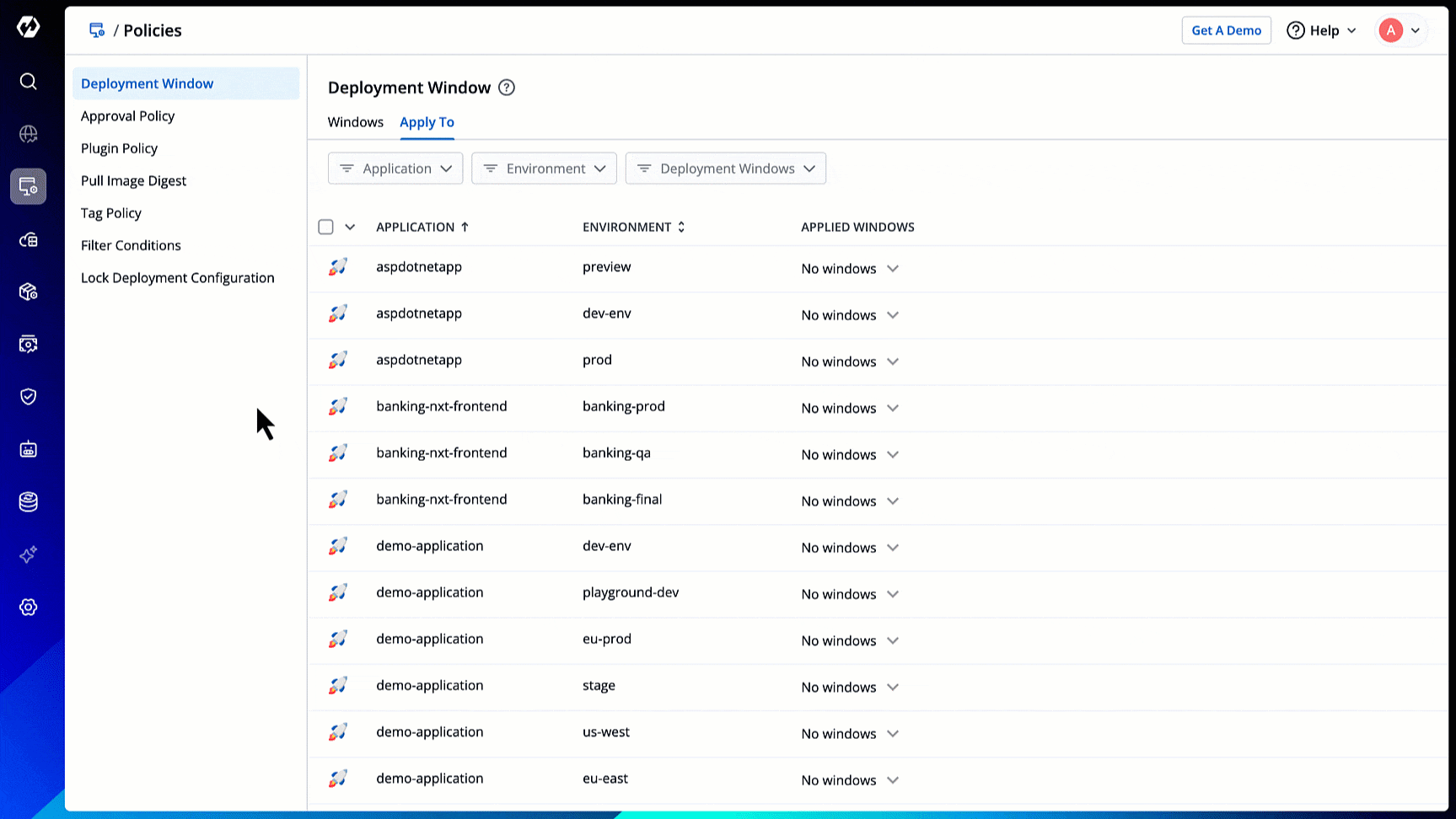The image size is (1456, 819).
Task: Click the shield security icon in sidebar
Action: tap(28, 397)
